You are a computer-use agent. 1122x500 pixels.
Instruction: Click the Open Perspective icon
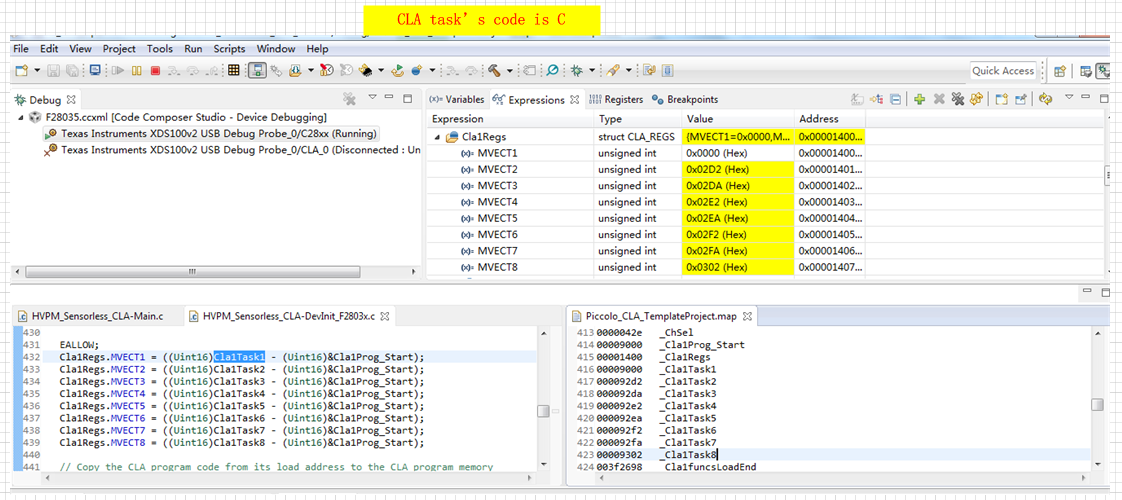pyautogui.click(x=1060, y=71)
